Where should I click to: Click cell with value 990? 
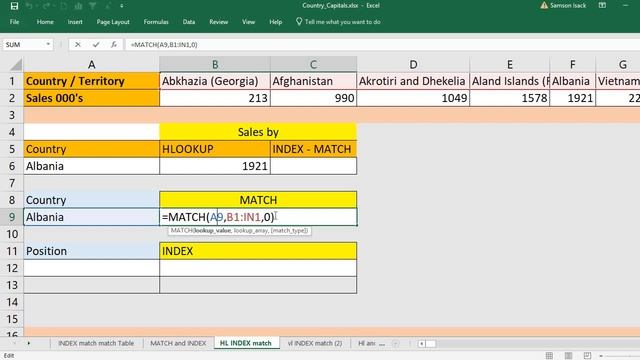313,98
